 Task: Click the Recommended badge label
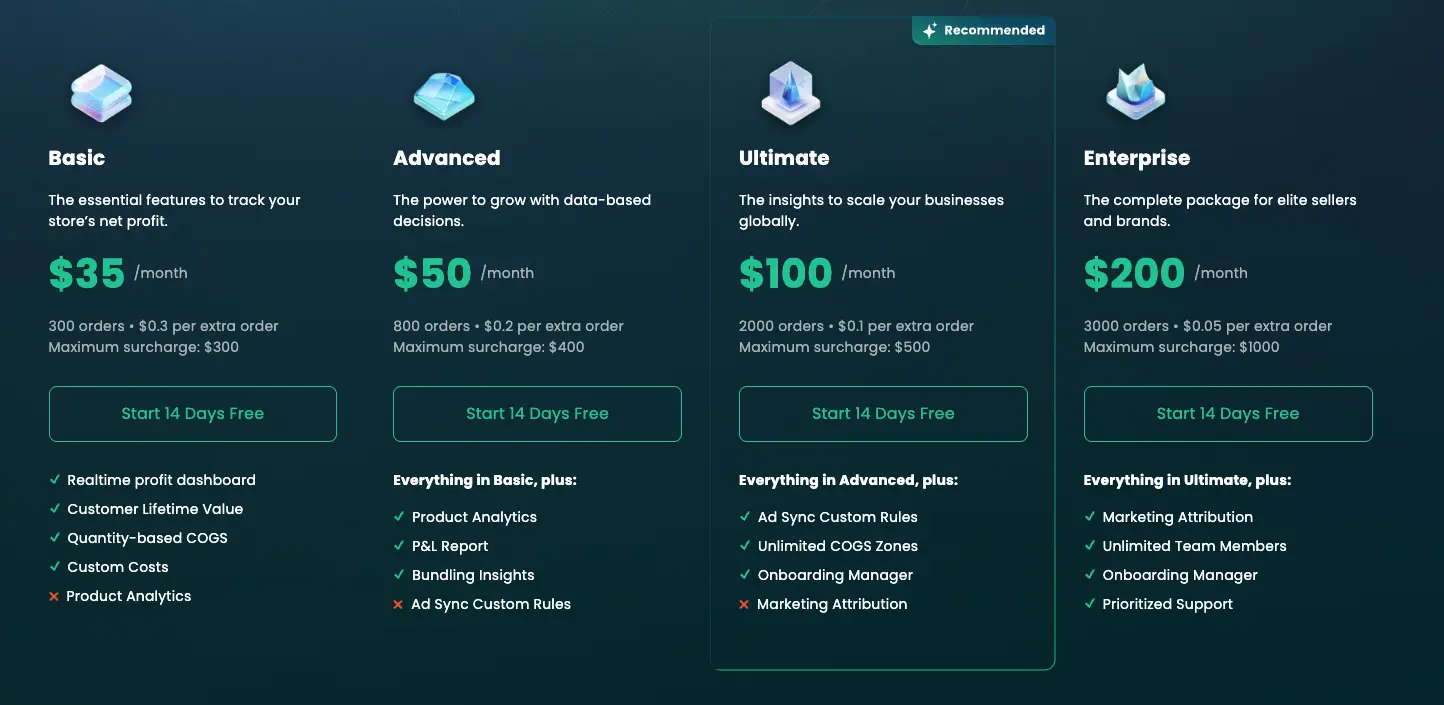pos(993,31)
